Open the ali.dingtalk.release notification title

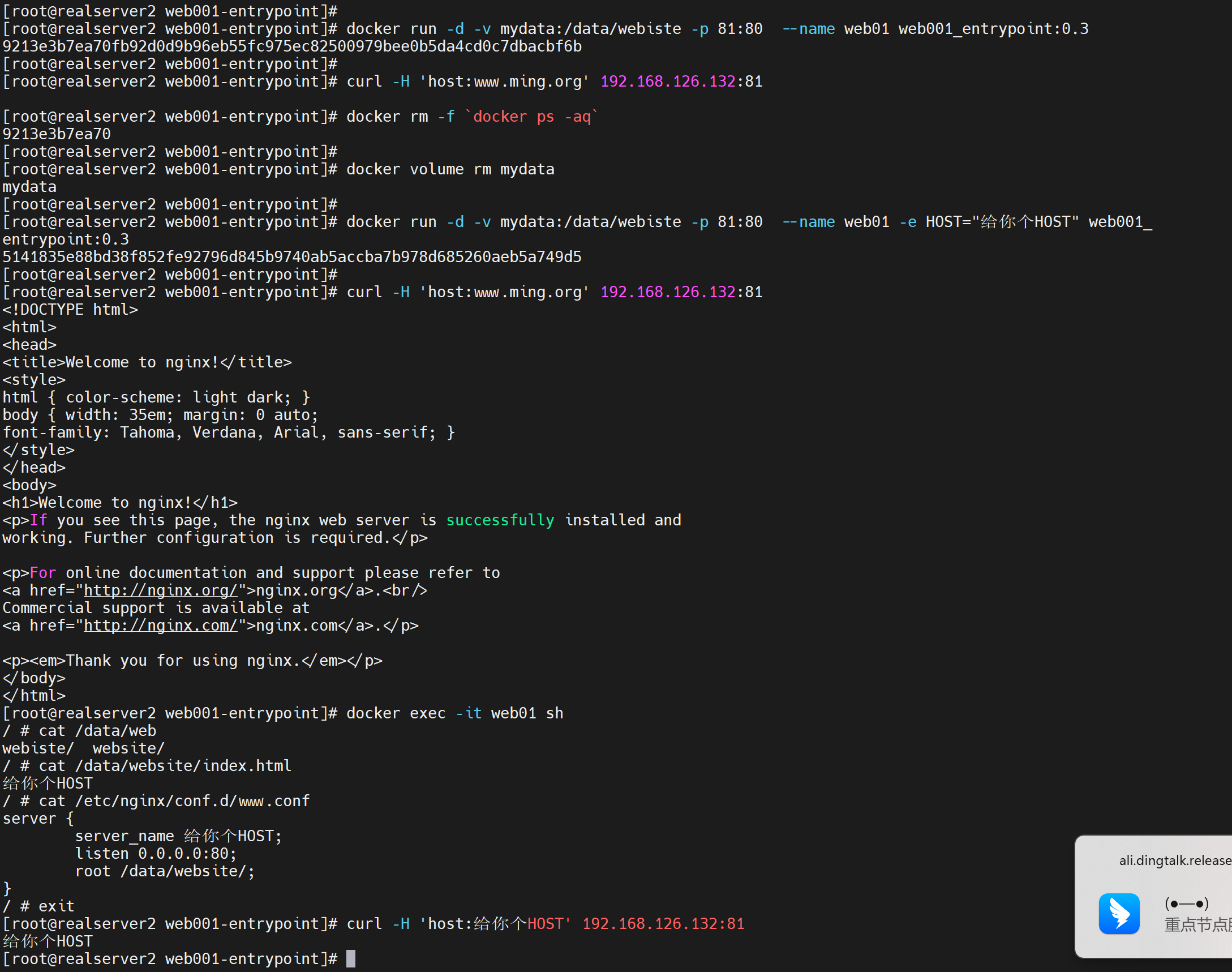click(1174, 860)
